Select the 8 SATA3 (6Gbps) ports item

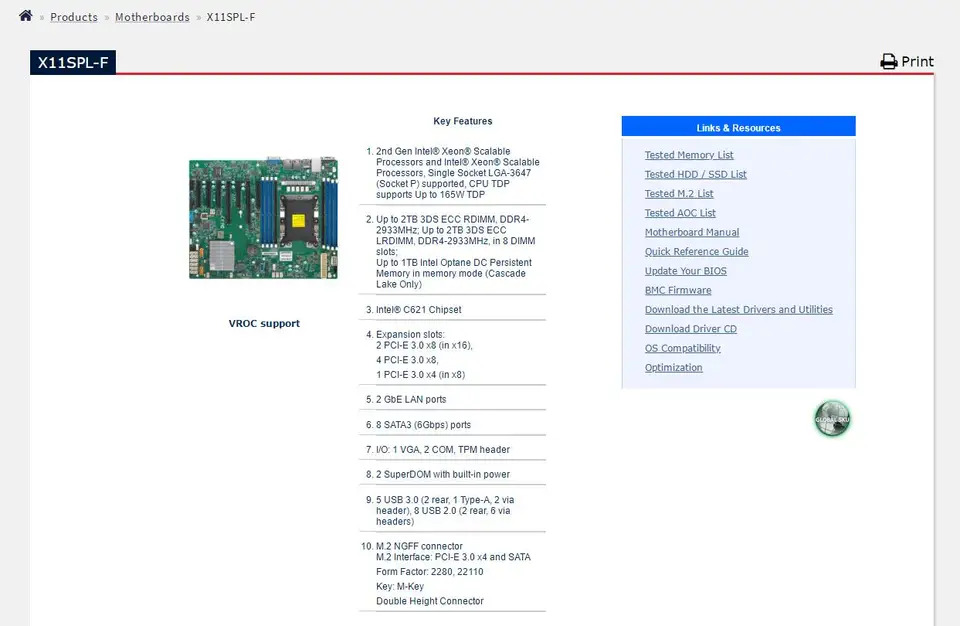click(x=424, y=424)
